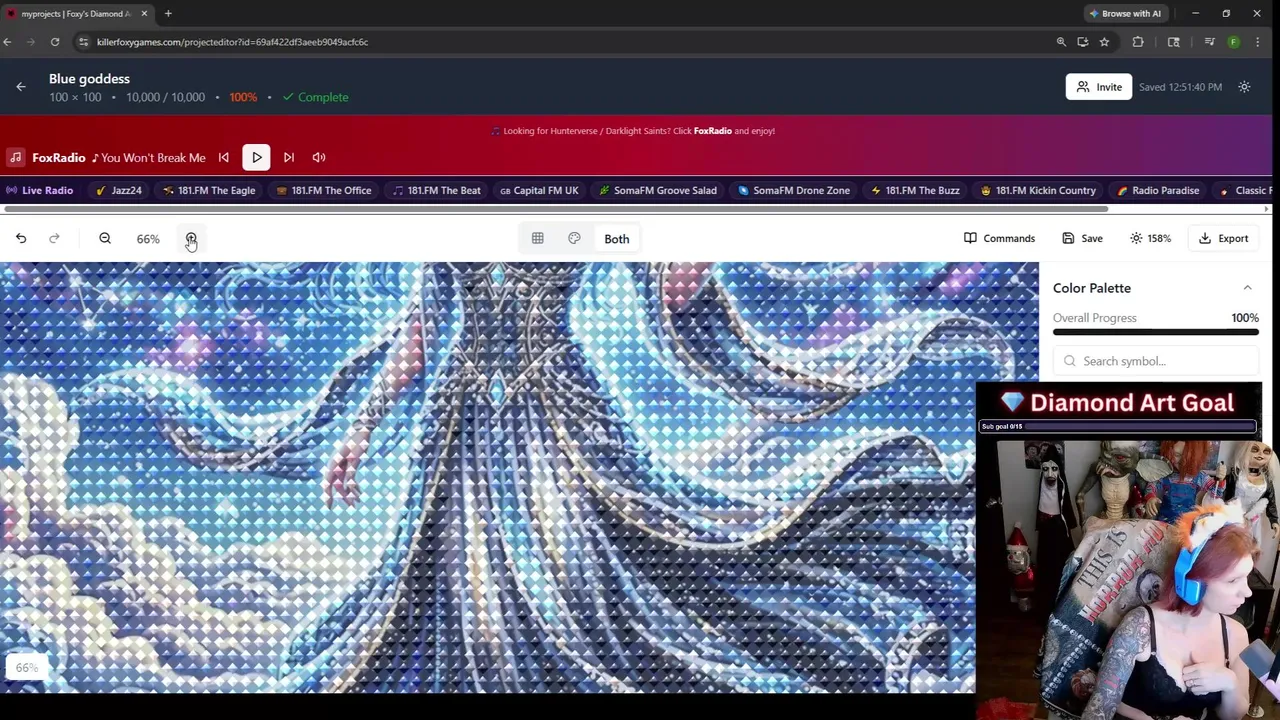Switch to grid symbols view
1280x720 pixels.
[x=538, y=238]
